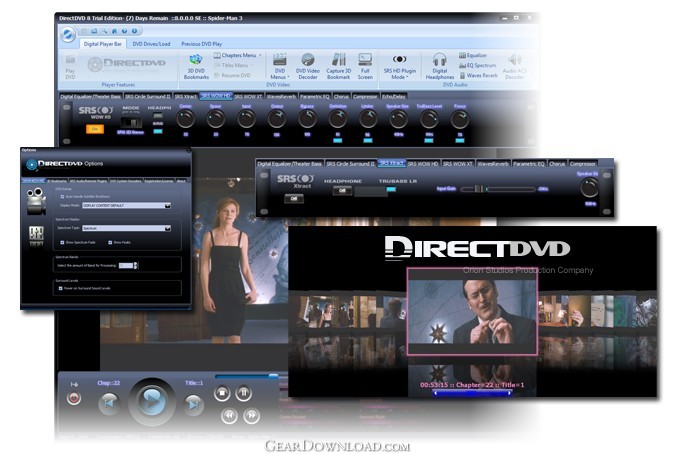Open the Spectrum Type combo box
Image resolution: width=675 pixels, height=454 pixels.
point(127,228)
